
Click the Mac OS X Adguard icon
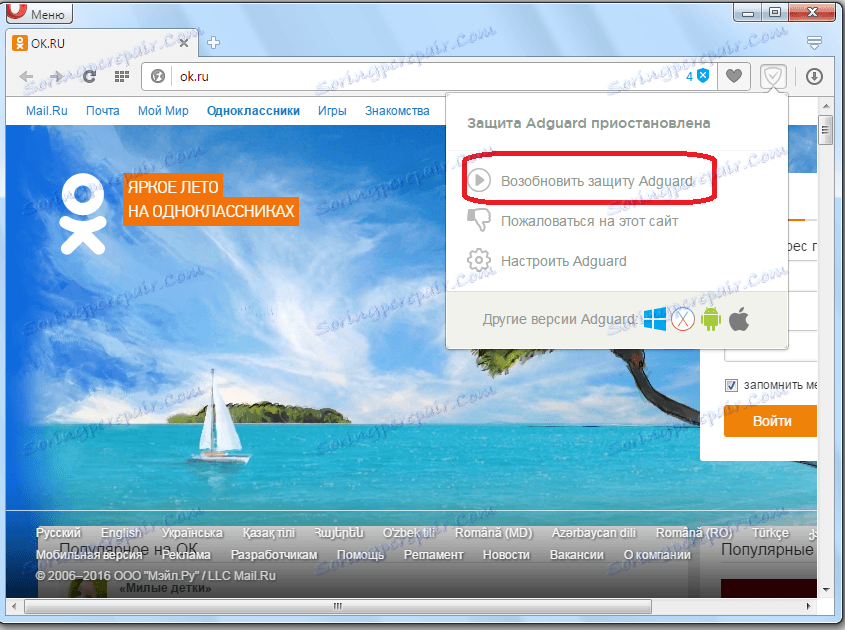point(683,320)
